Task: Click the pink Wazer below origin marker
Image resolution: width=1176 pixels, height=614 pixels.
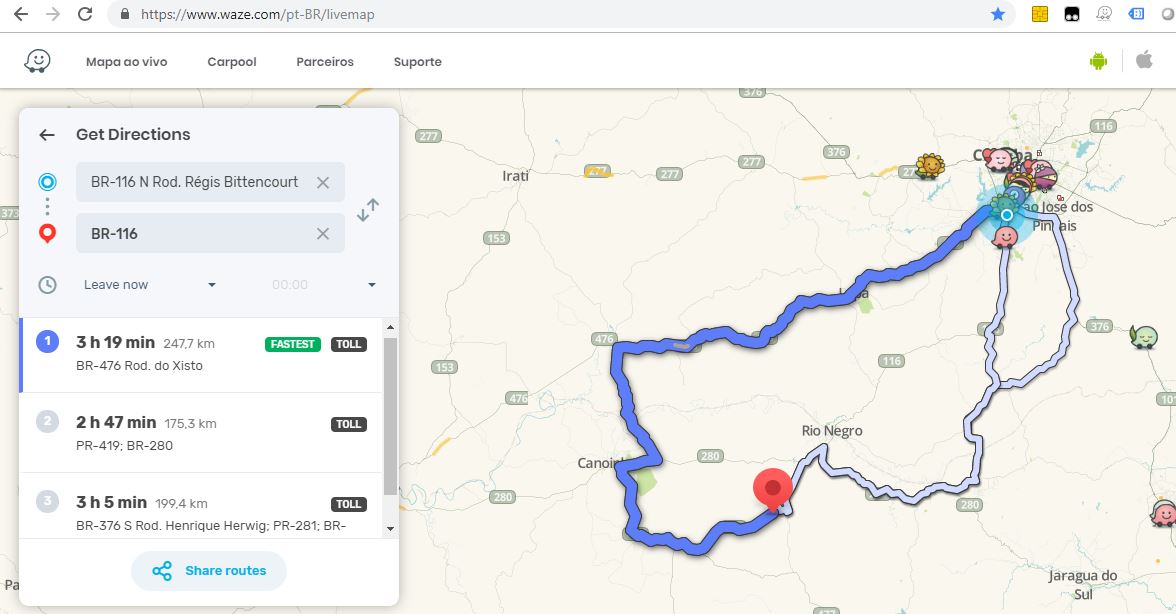Action: [1004, 238]
